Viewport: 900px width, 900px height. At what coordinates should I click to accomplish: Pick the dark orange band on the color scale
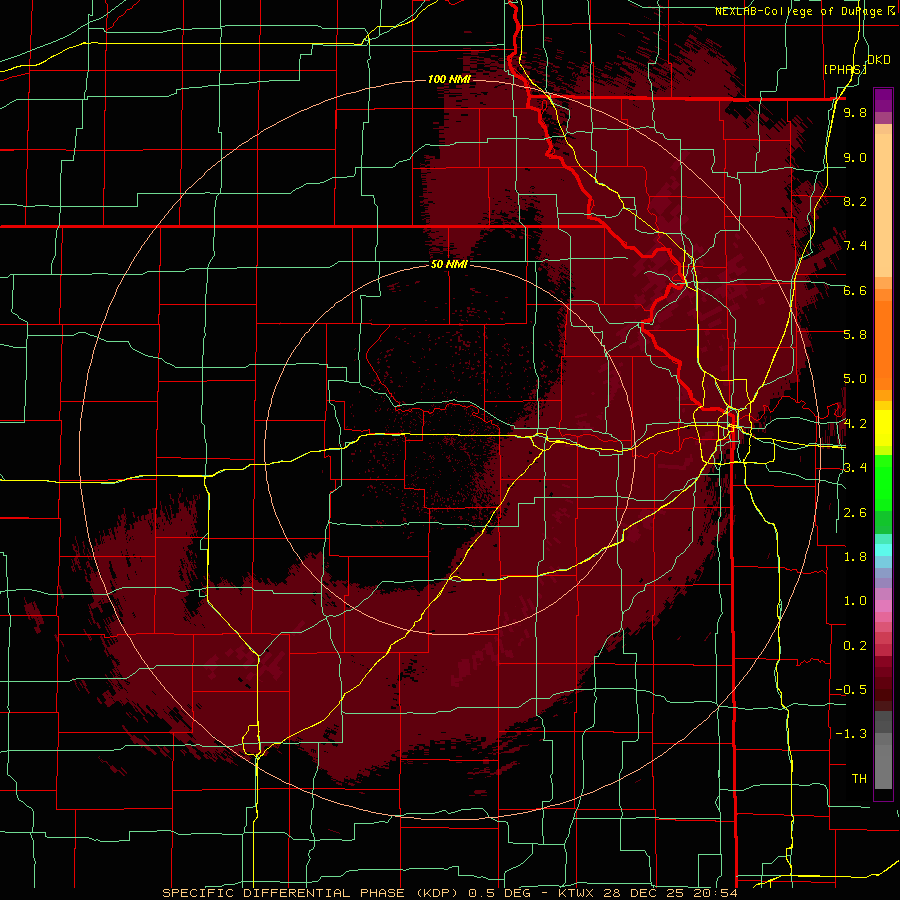[x=883, y=344]
